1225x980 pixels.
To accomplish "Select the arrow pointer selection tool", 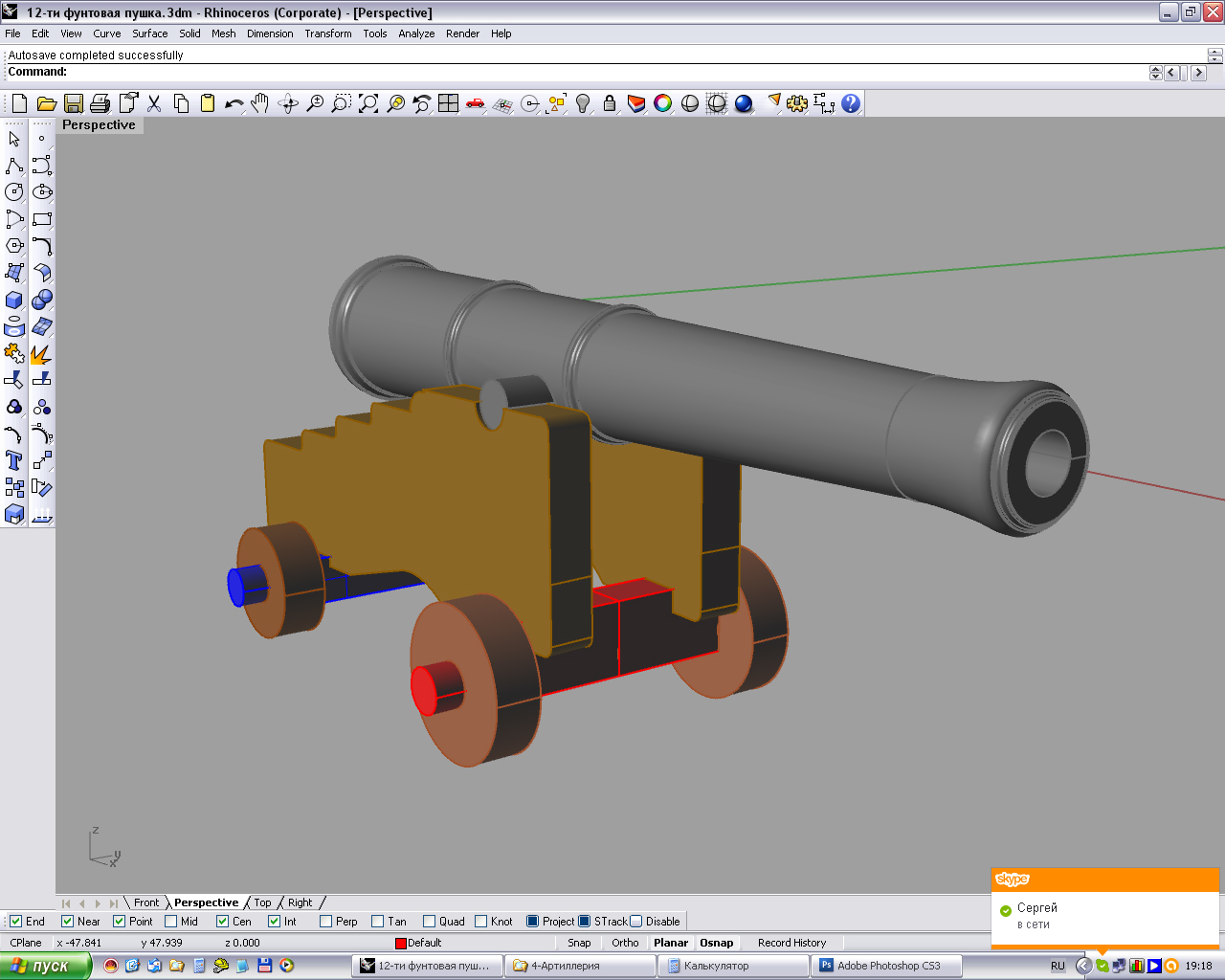I will (x=14, y=139).
